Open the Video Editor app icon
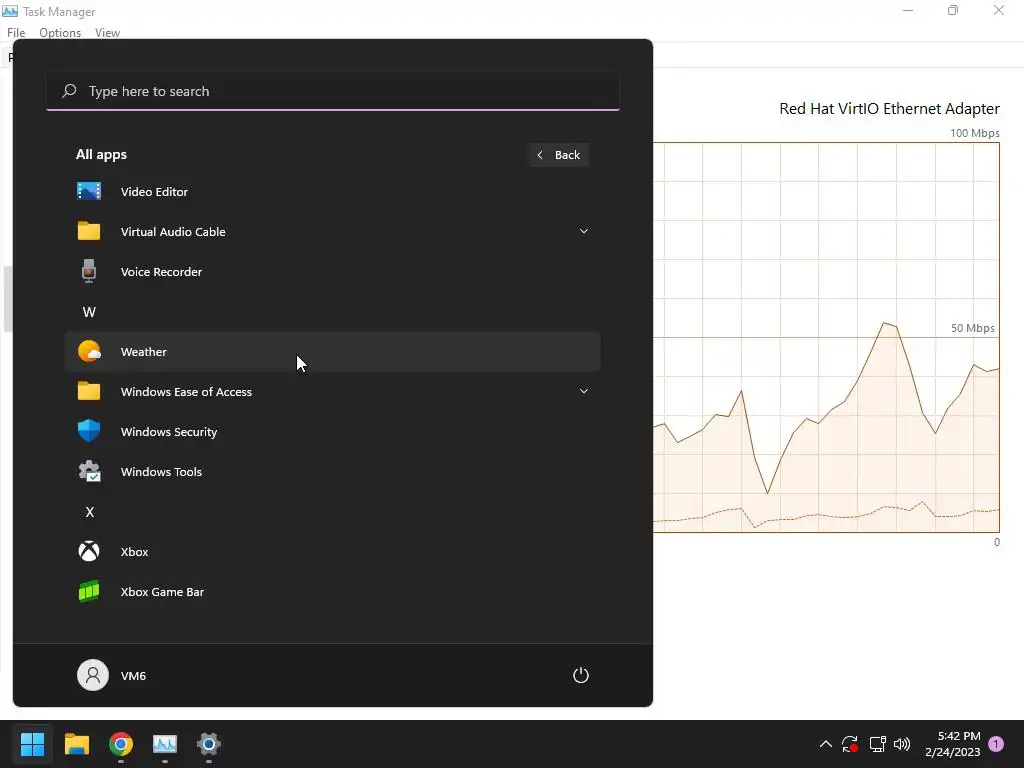The height and width of the screenshot is (768, 1024). coord(89,191)
